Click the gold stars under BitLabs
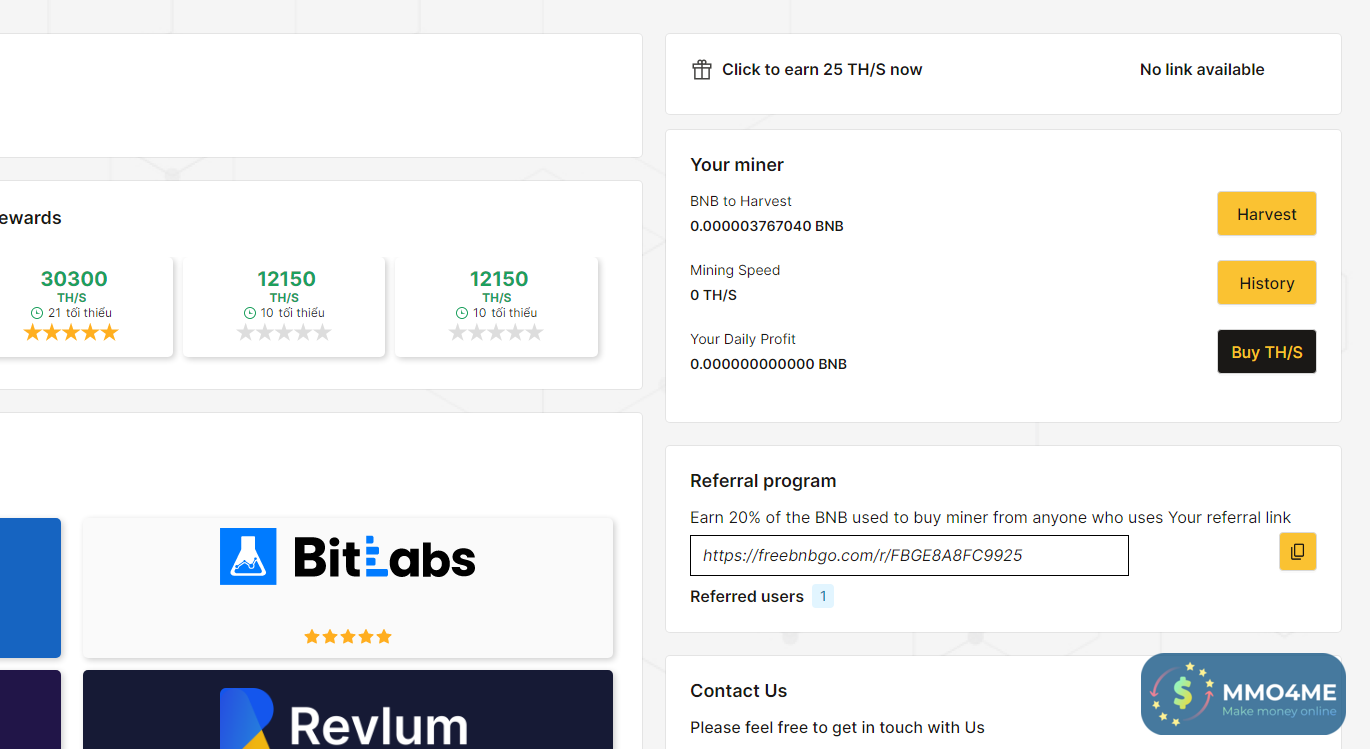 [x=348, y=637]
